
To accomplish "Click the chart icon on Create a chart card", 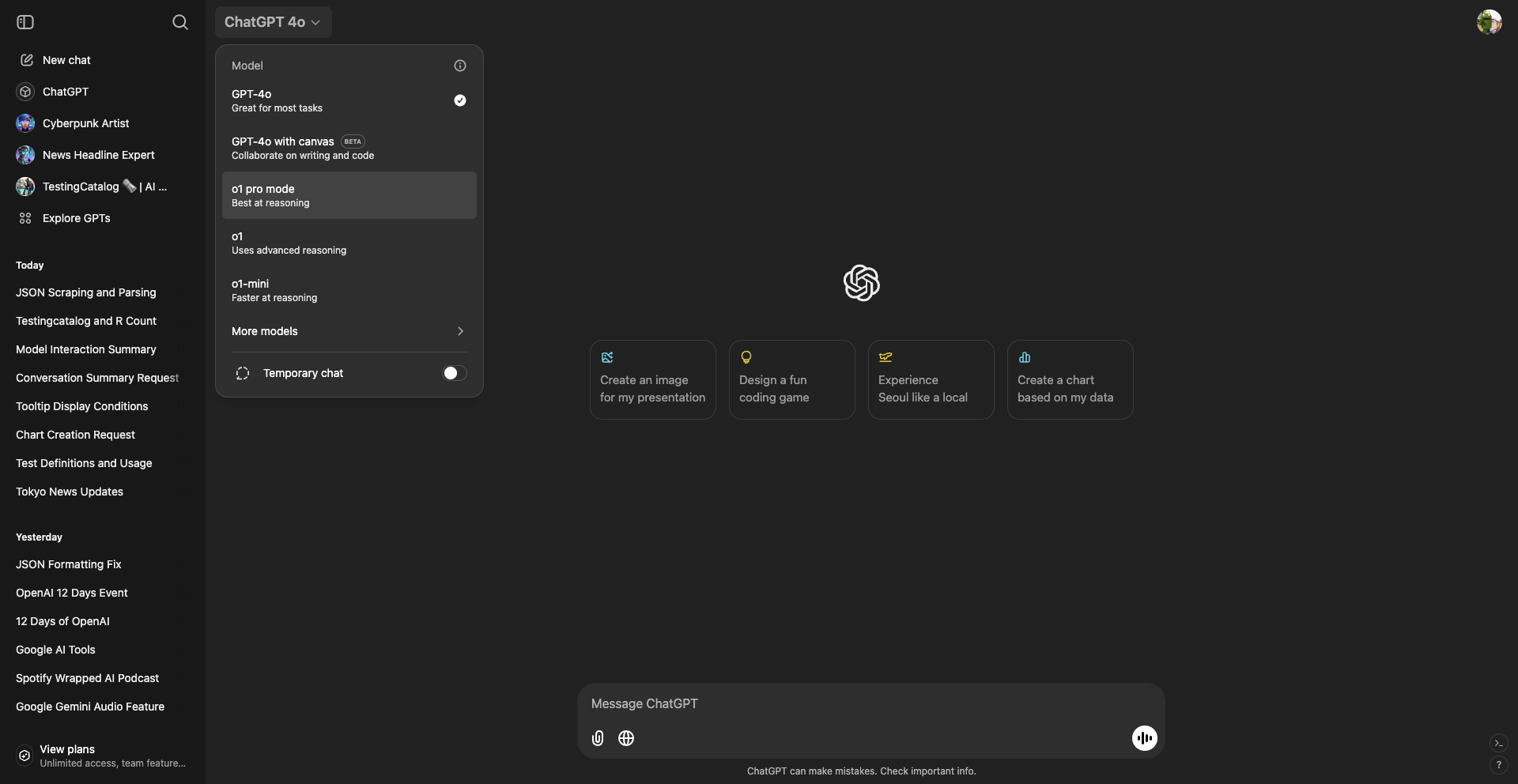I will pyautogui.click(x=1025, y=357).
